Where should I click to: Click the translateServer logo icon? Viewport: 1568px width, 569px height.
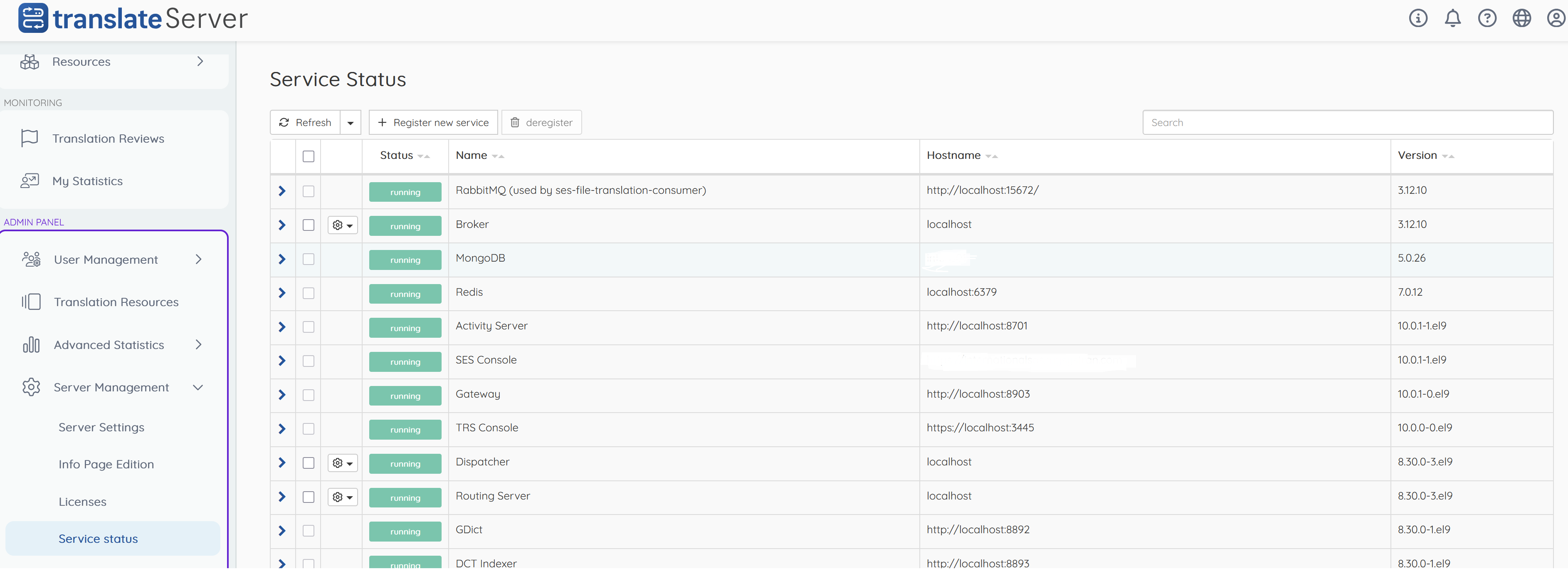coord(33,17)
